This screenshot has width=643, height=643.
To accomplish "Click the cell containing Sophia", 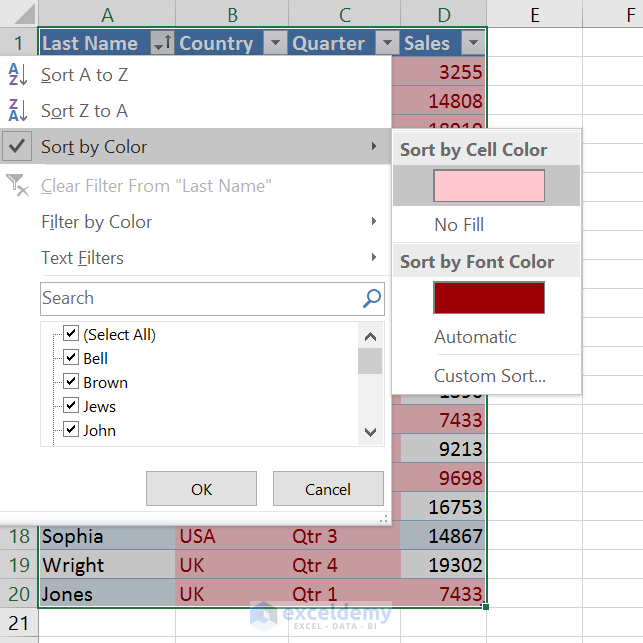I will [x=107, y=536].
